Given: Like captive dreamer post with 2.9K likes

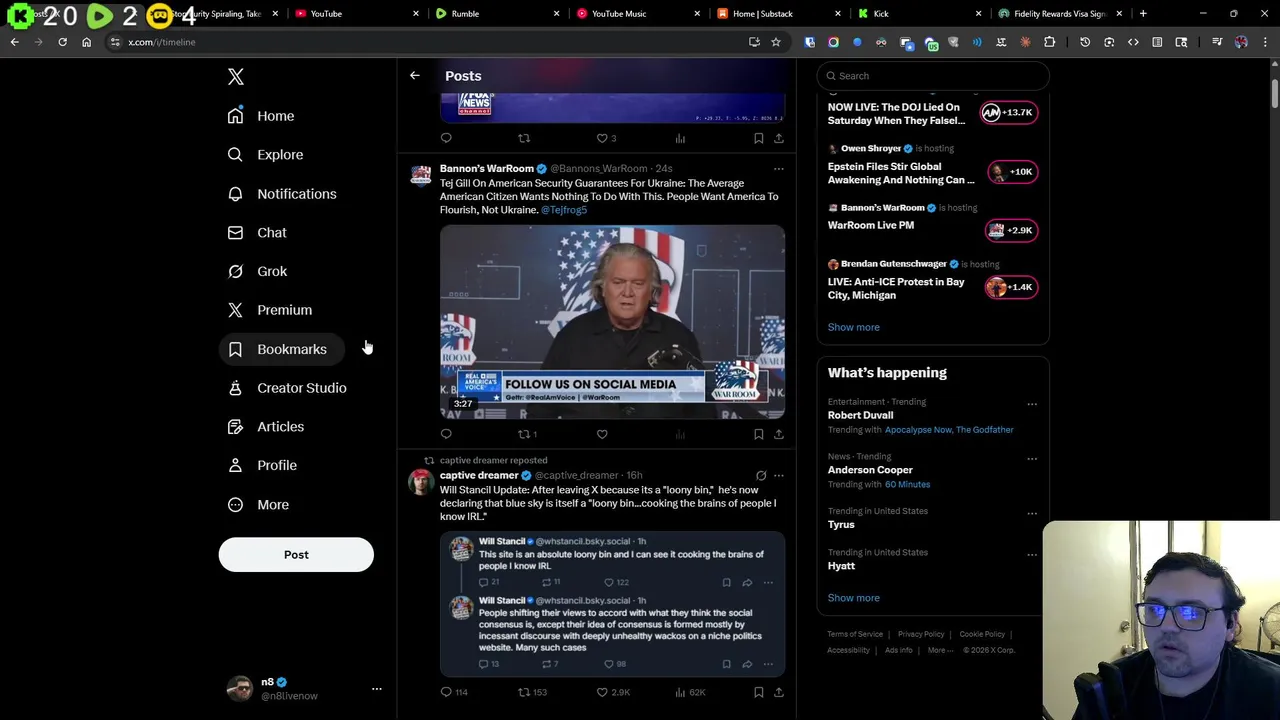Looking at the screenshot, I should click(x=613, y=692).
